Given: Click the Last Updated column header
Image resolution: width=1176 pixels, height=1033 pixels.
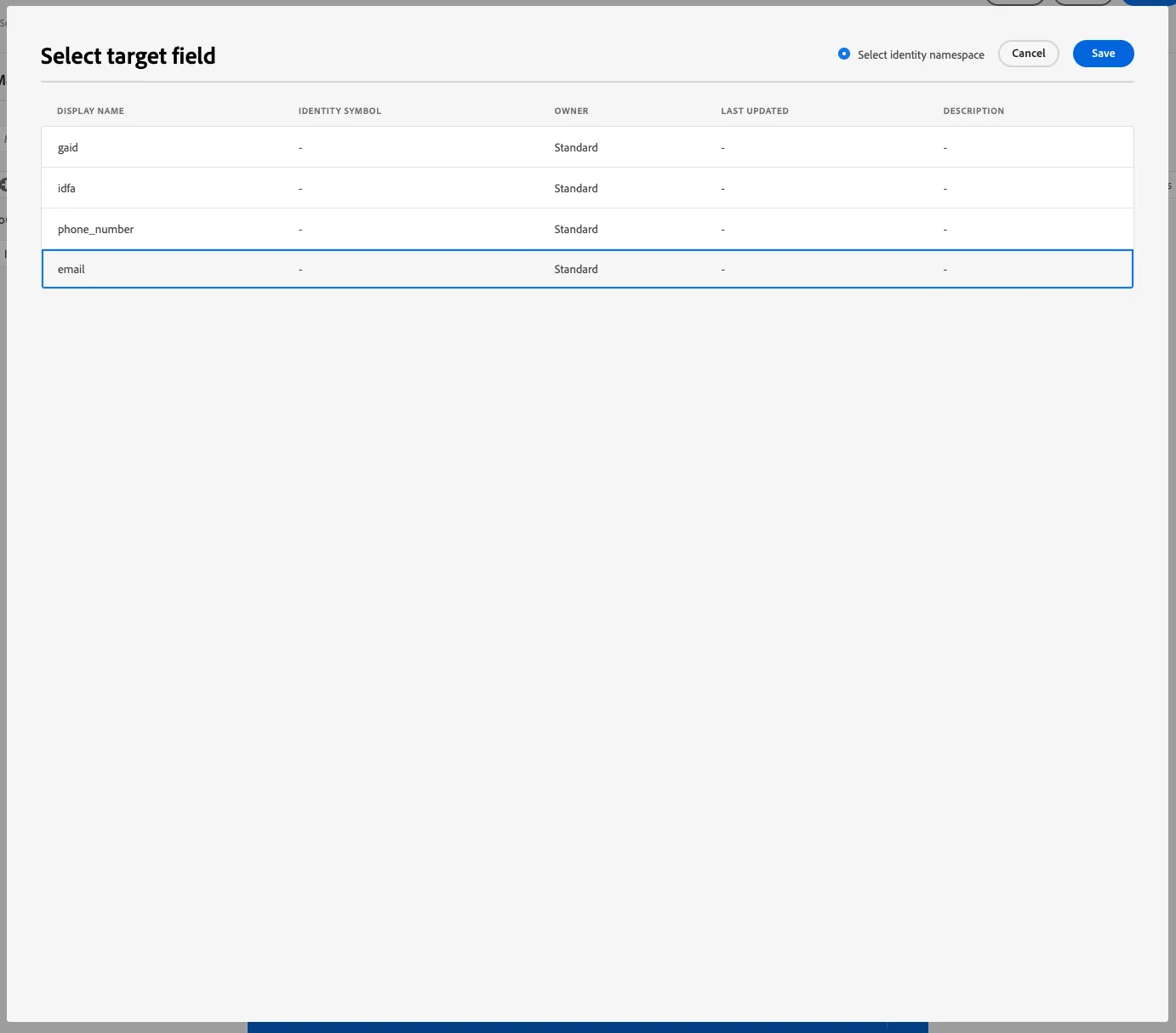Looking at the screenshot, I should click(755, 111).
